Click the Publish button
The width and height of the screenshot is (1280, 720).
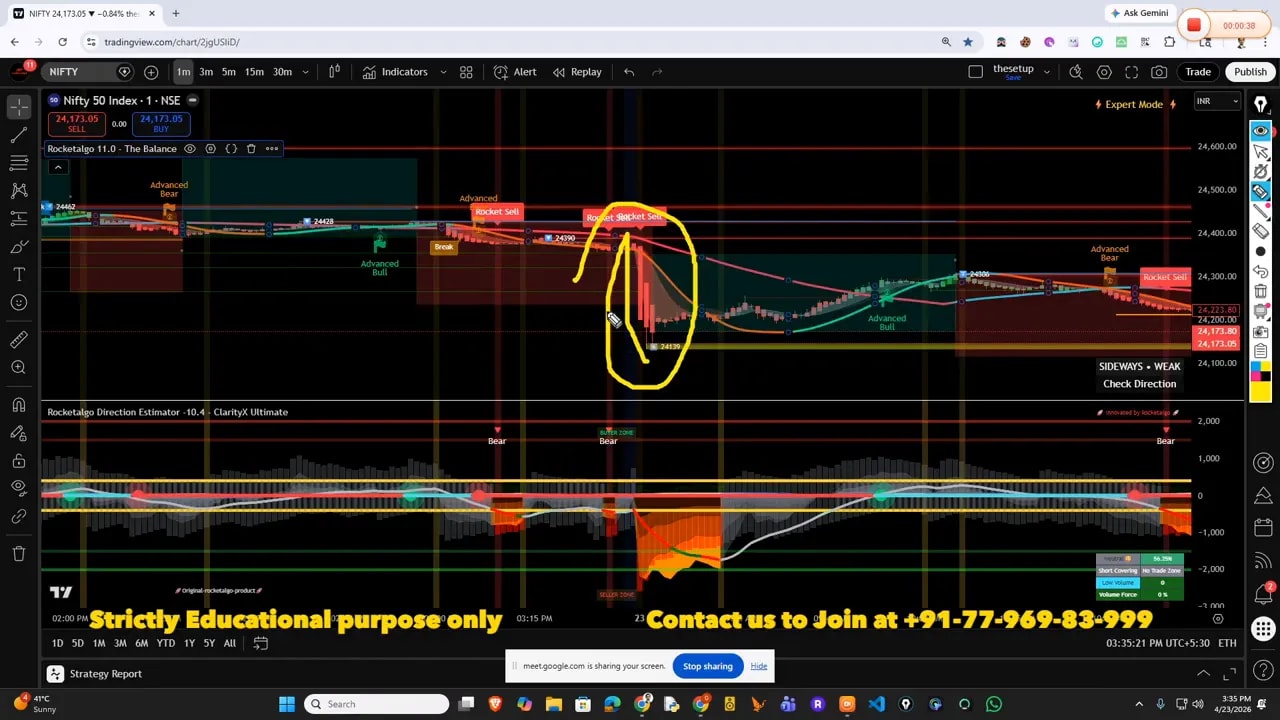click(1250, 72)
